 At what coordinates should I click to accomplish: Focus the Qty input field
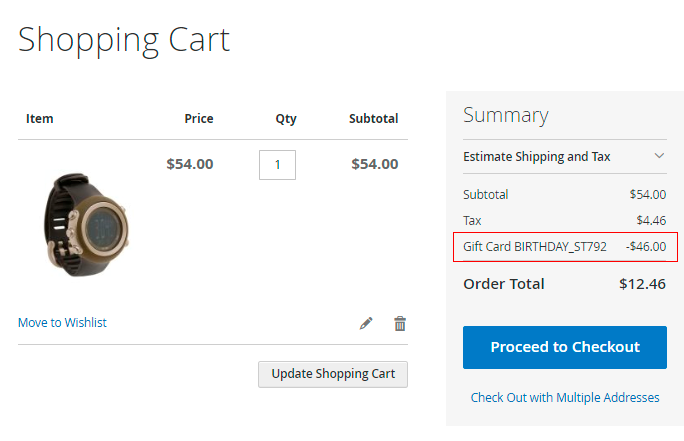[x=277, y=164]
